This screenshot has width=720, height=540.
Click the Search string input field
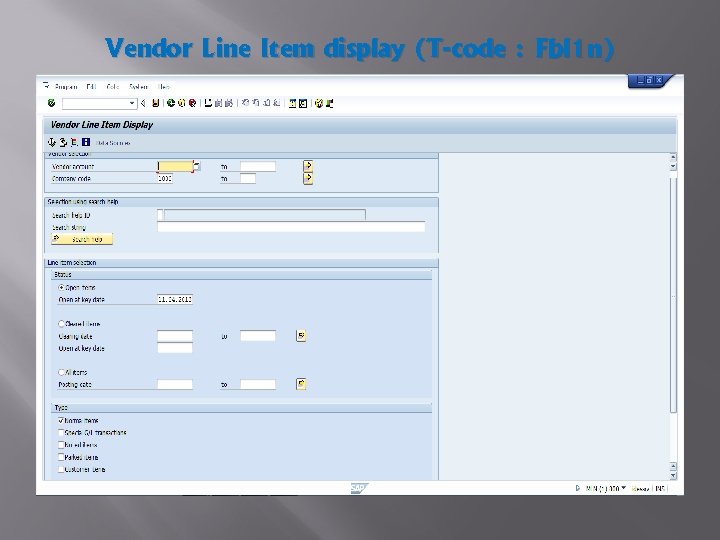point(291,227)
